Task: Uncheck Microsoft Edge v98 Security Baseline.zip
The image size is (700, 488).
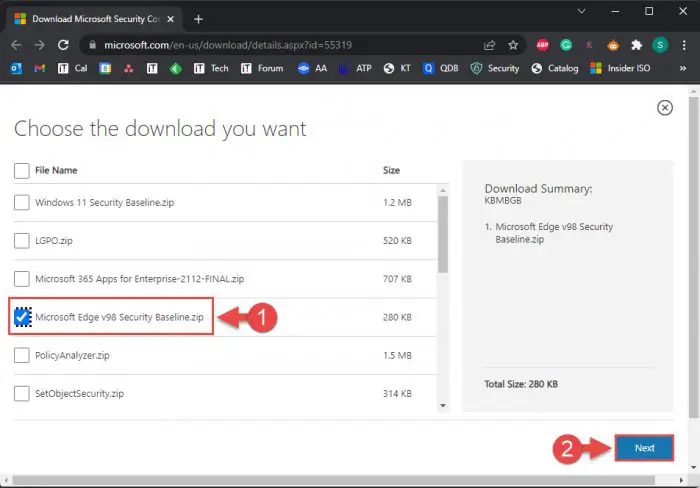Action: click(22, 318)
